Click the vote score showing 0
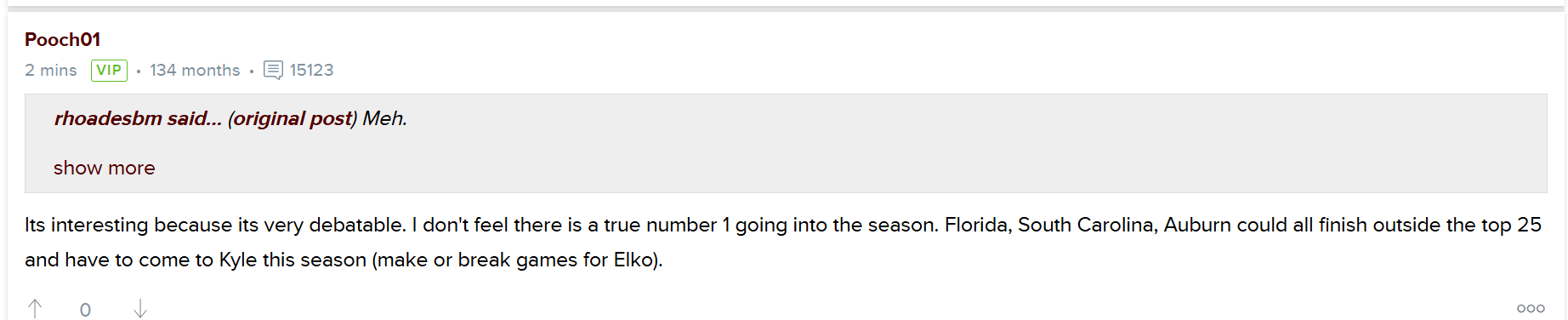 (x=85, y=310)
